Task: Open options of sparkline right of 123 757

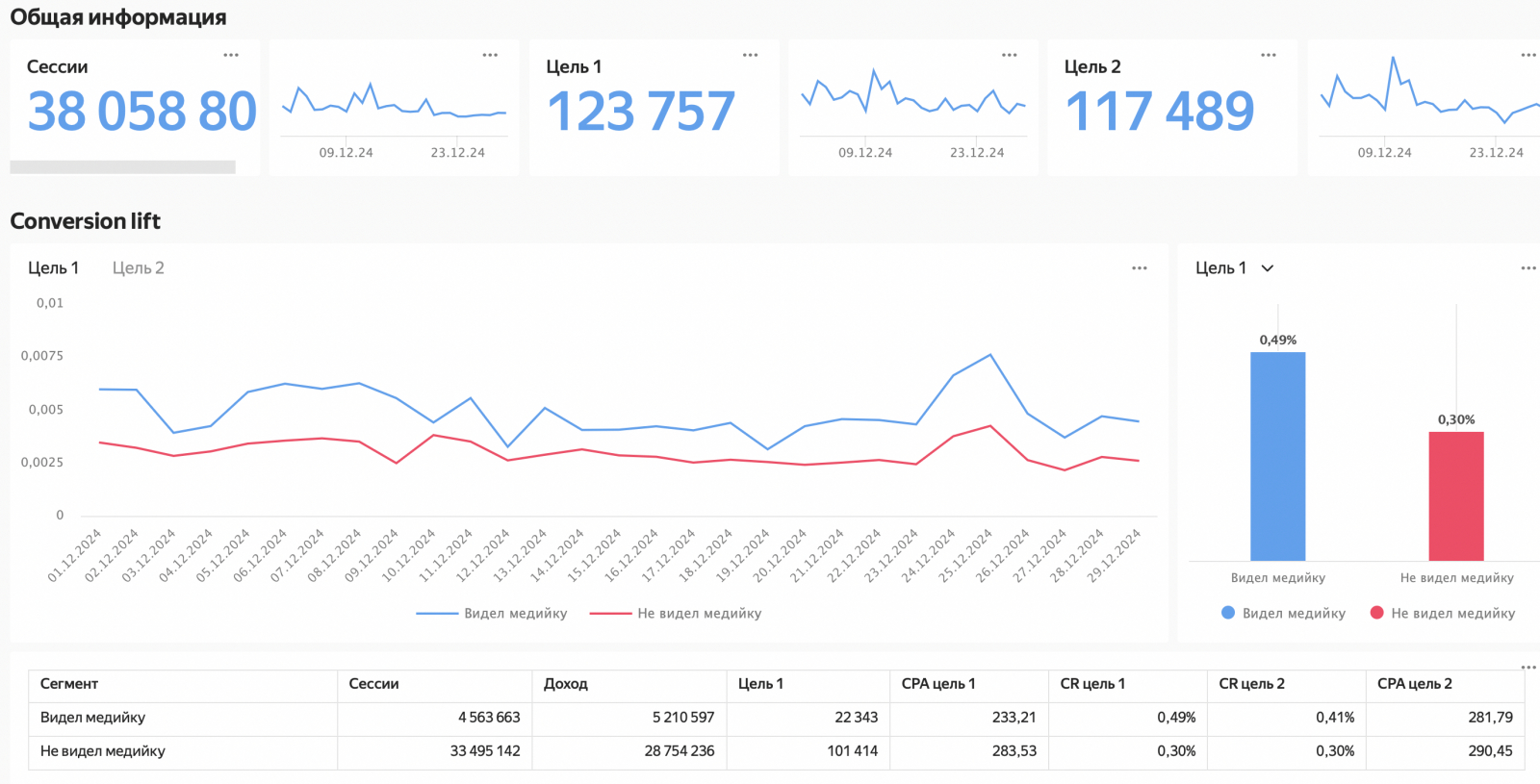Action: click(1009, 55)
